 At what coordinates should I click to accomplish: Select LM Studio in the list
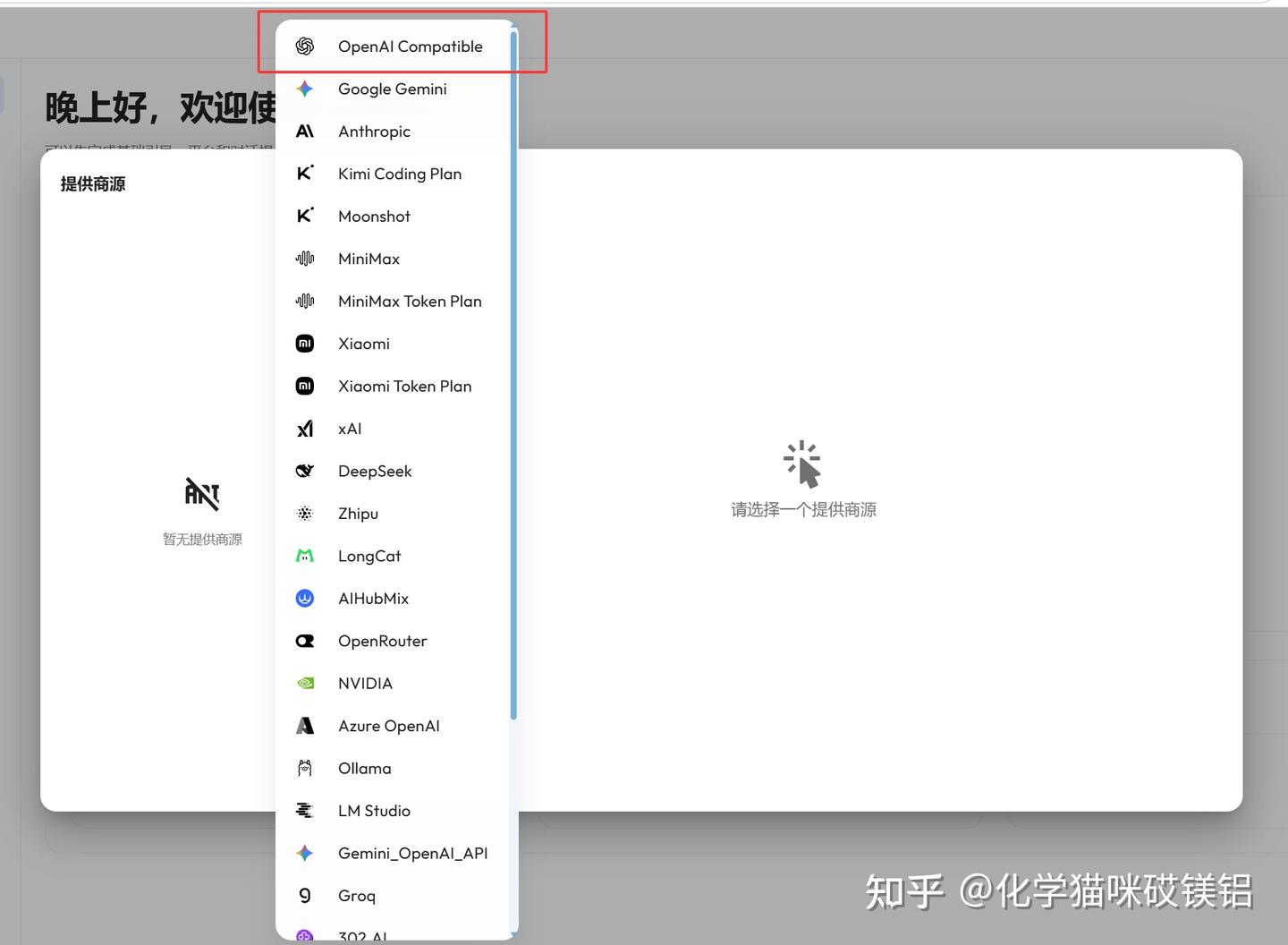393,811
